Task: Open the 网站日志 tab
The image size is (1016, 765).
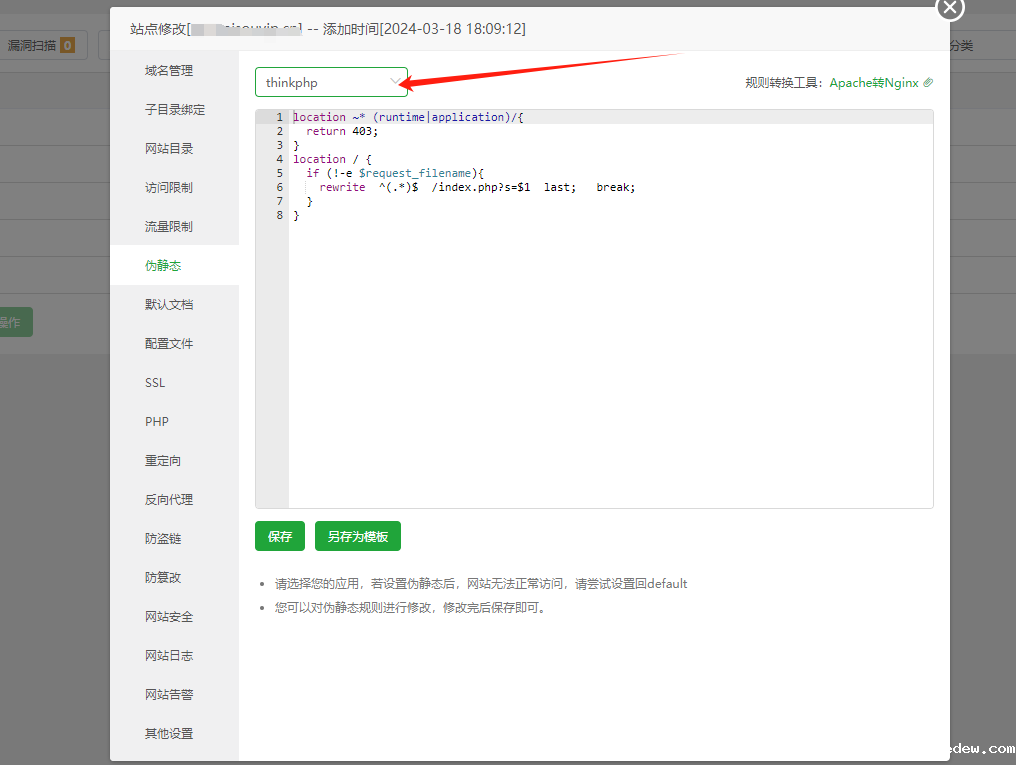Action: (x=169, y=656)
